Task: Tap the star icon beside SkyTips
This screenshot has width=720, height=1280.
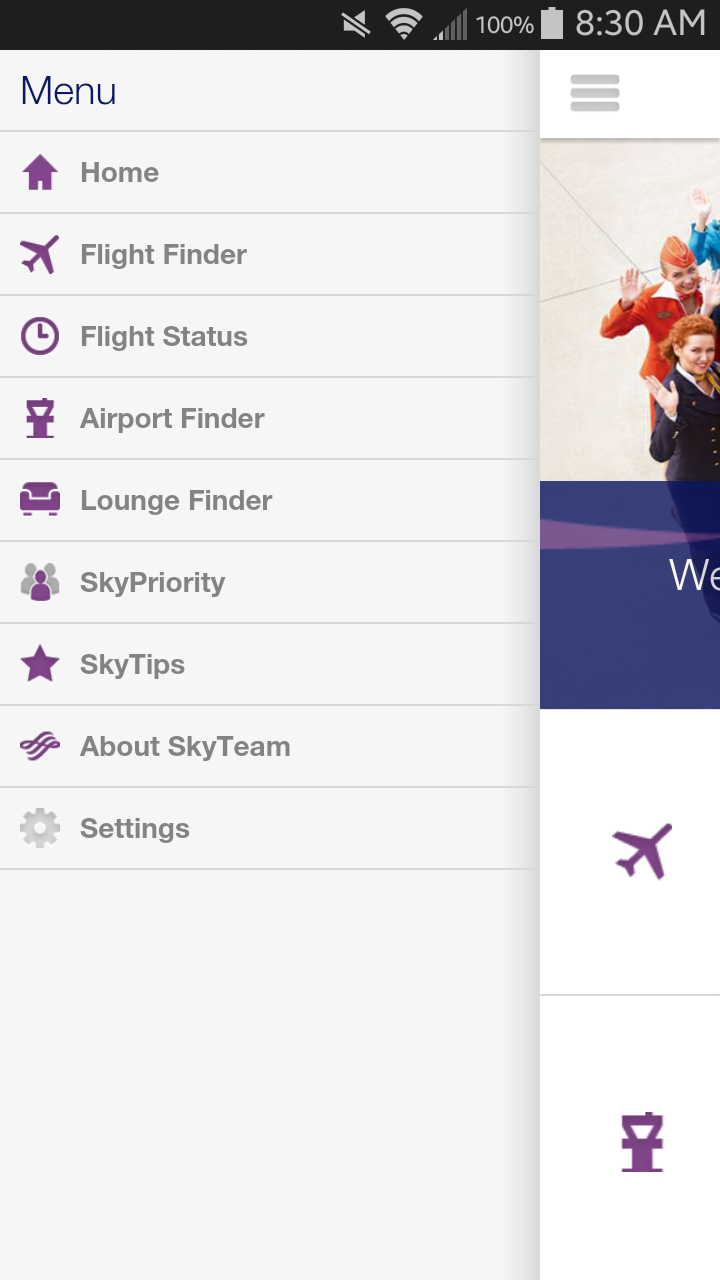Action: (40, 664)
